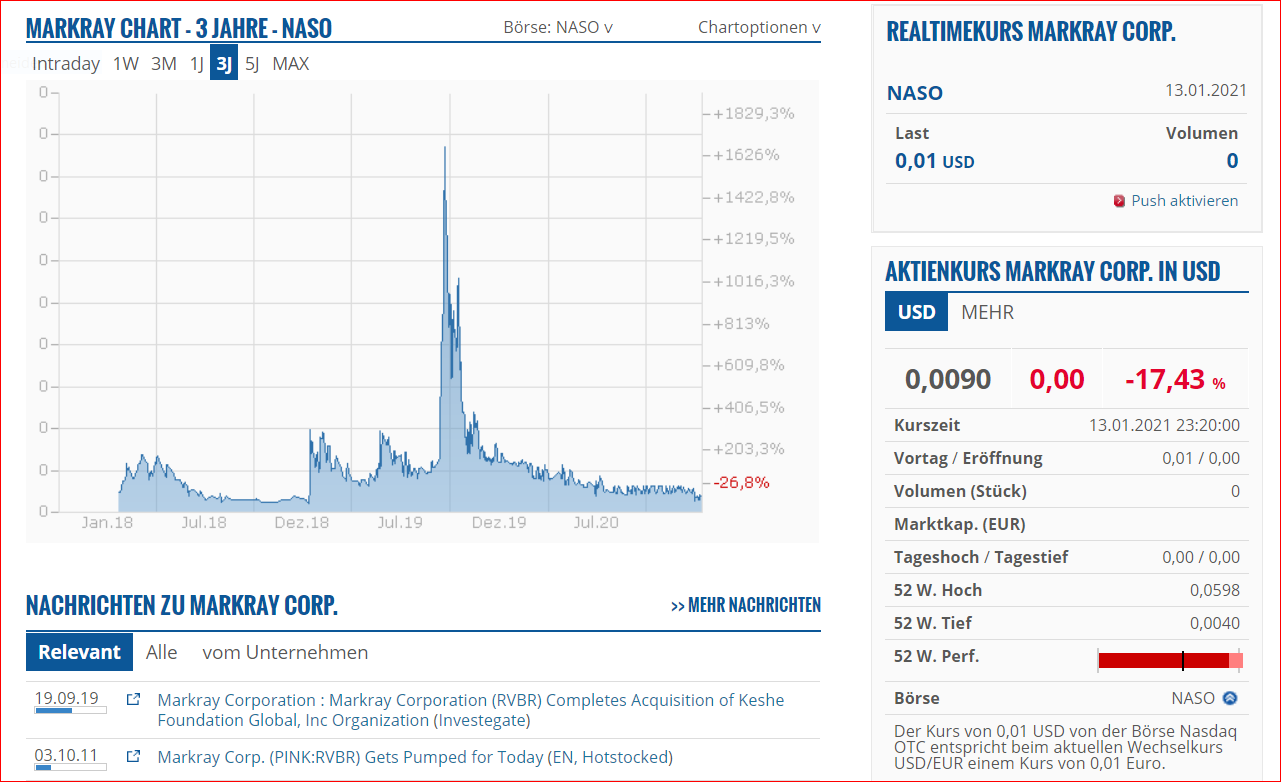Screen dimensions: 1281x782
Task: Click red Push aktivieren icon
Action: coord(1120,201)
